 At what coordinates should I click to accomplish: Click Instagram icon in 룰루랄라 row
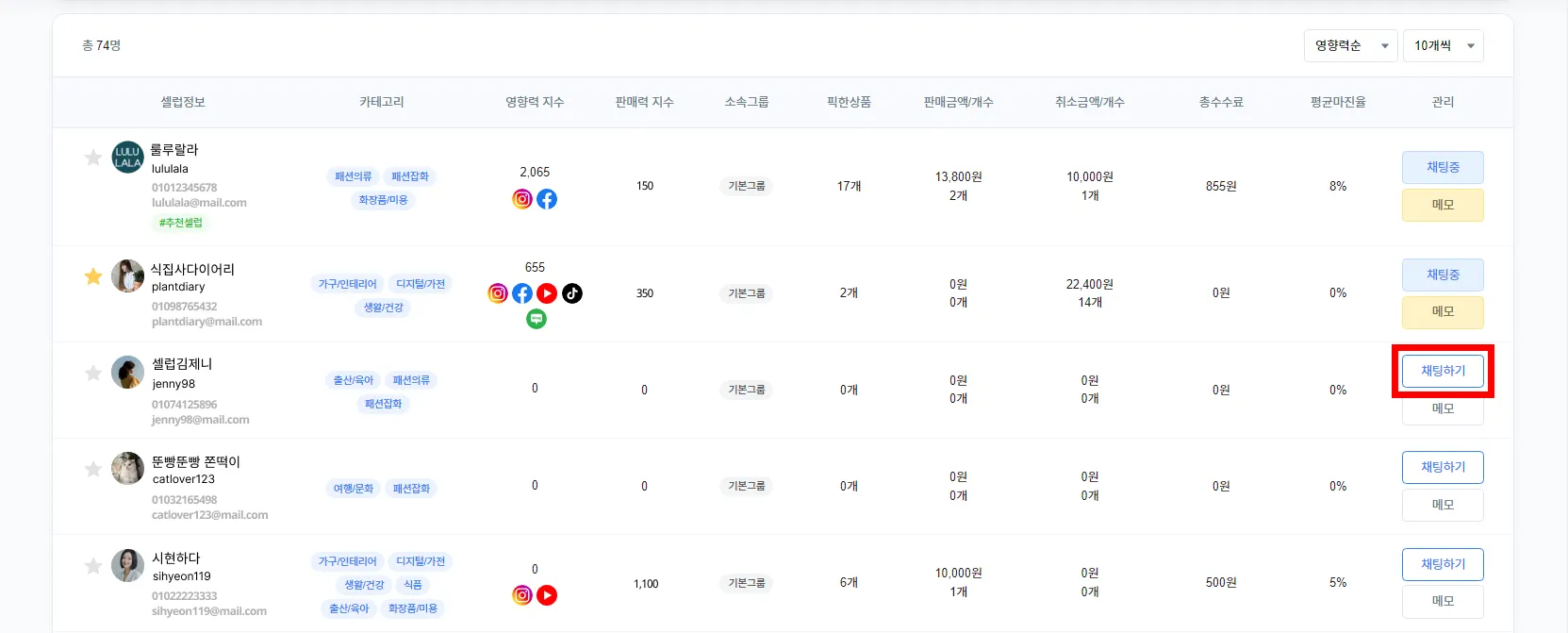pyautogui.click(x=522, y=199)
